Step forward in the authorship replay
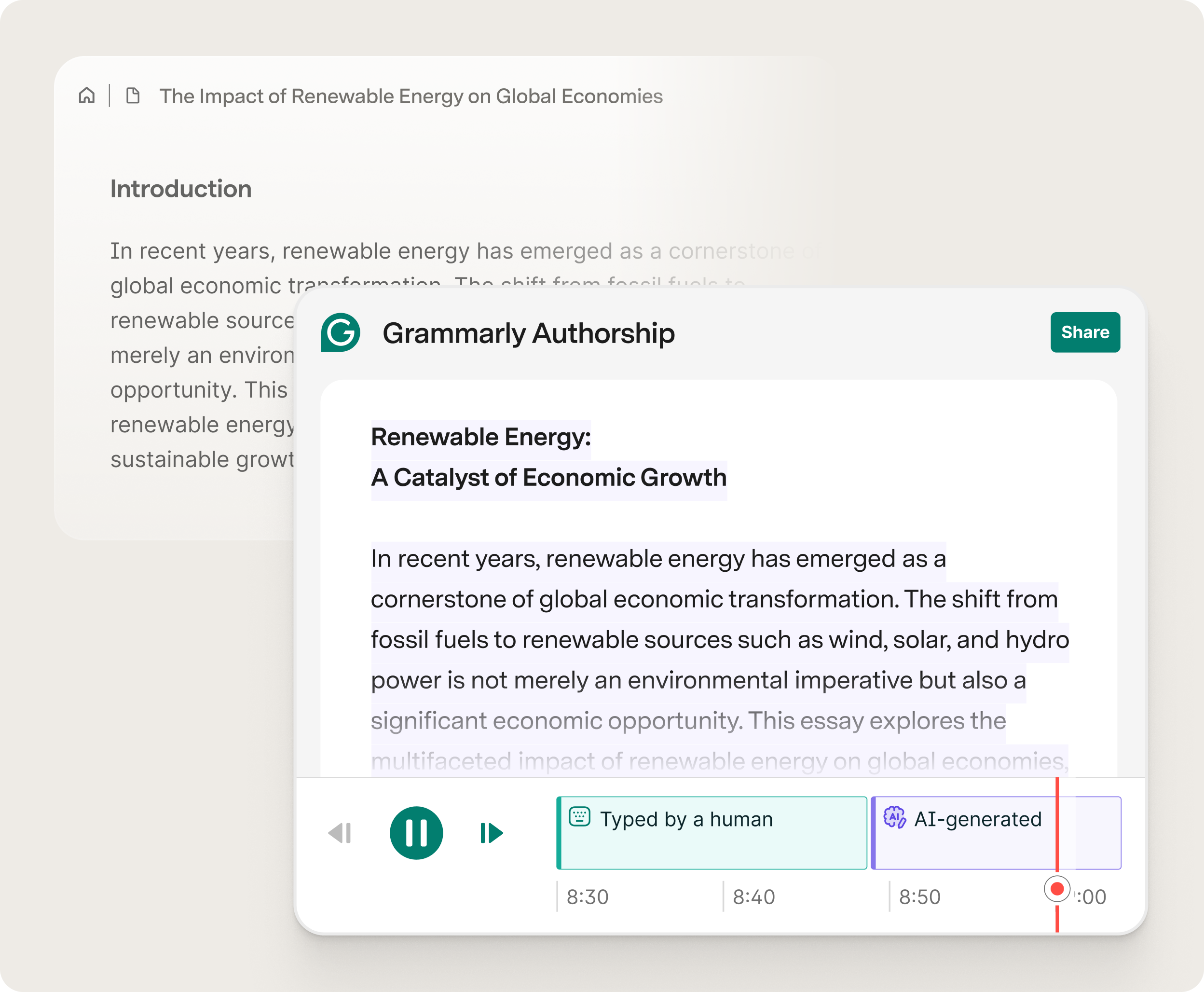Viewport: 1204px width, 992px height. pyautogui.click(x=492, y=833)
